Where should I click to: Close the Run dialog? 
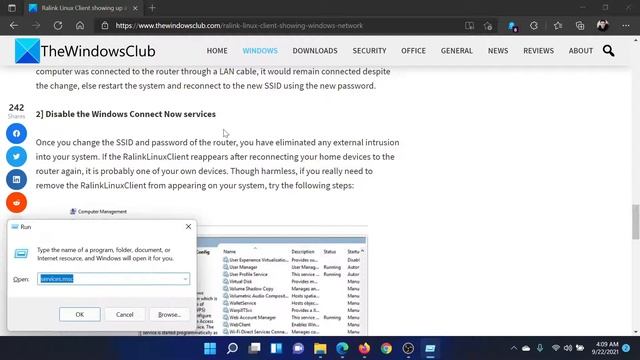pyautogui.click(x=188, y=227)
